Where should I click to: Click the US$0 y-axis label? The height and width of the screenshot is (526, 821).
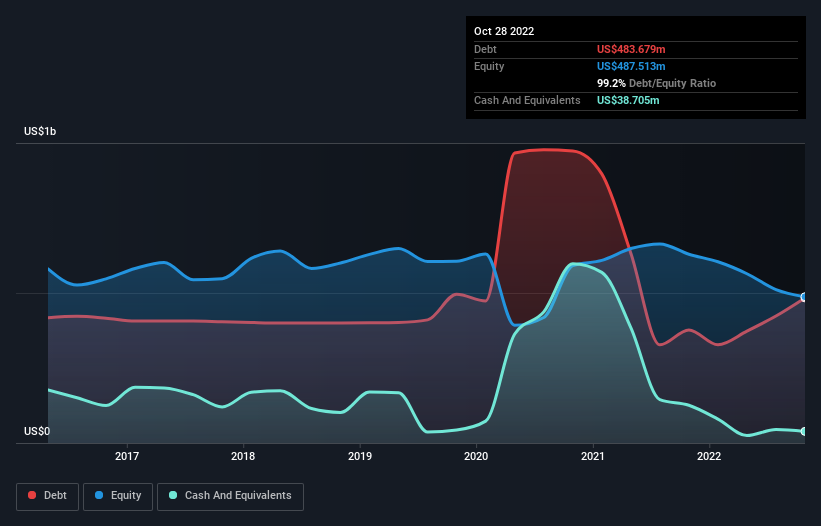click(37, 431)
